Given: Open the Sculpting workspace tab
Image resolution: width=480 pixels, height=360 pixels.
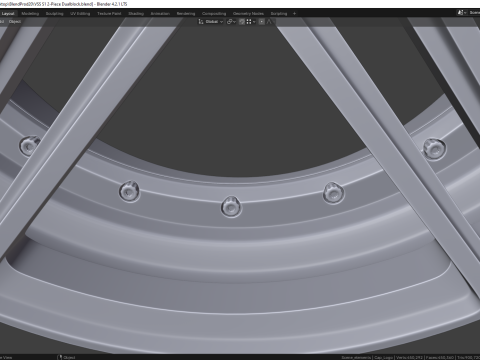Looking at the screenshot, I should click(54, 14).
